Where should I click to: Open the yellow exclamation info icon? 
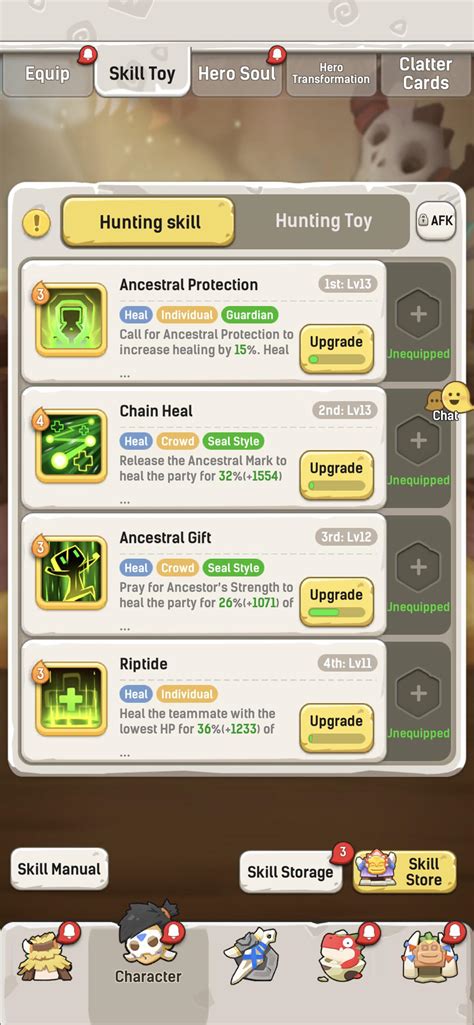click(x=37, y=223)
